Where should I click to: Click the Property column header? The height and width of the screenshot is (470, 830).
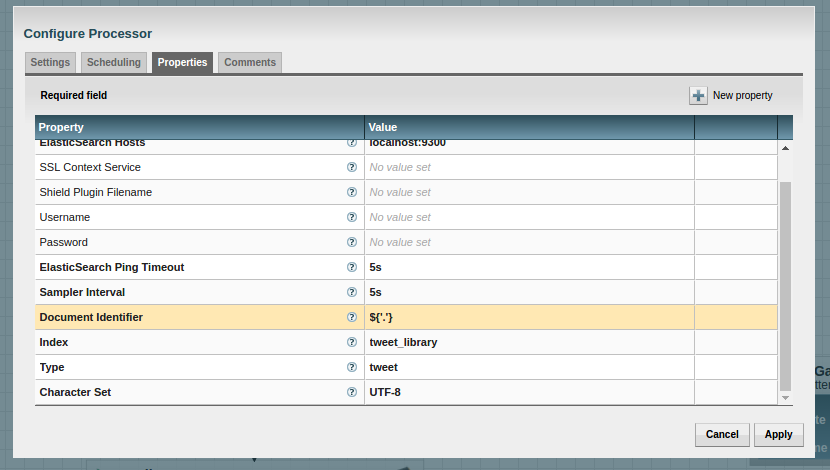(x=200, y=127)
